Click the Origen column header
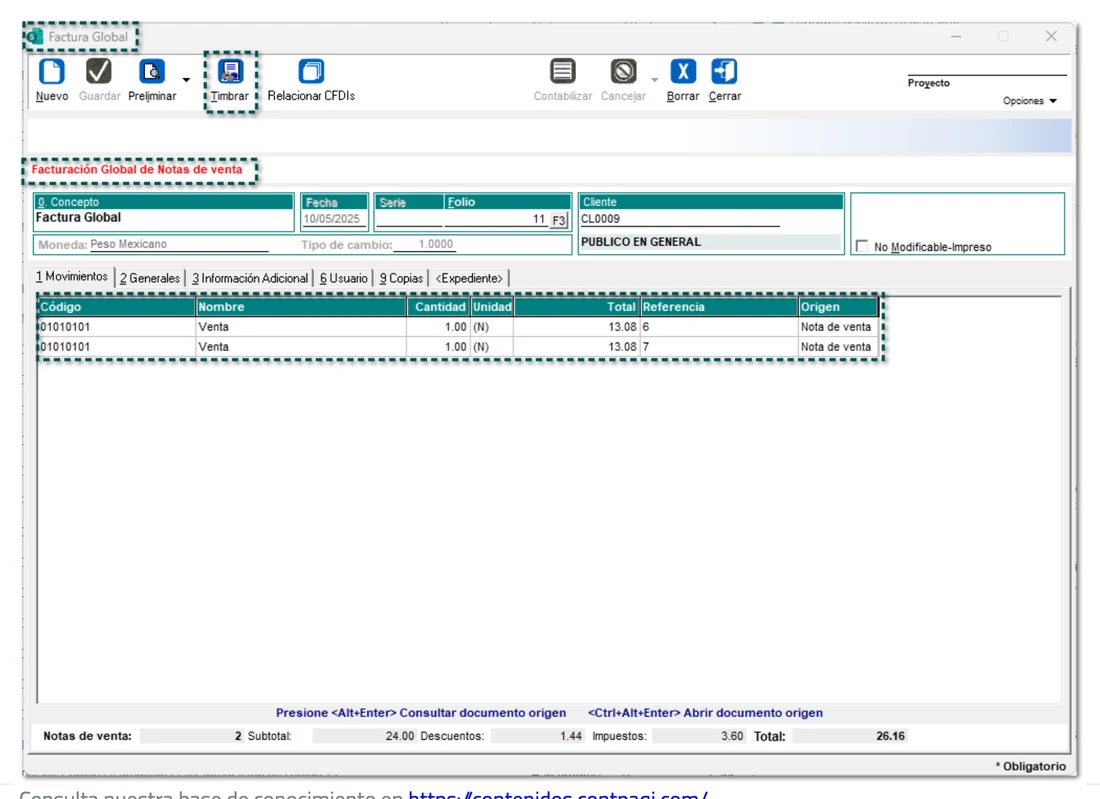Image resolution: width=1100 pixels, height=799 pixels. tap(838, 307)
